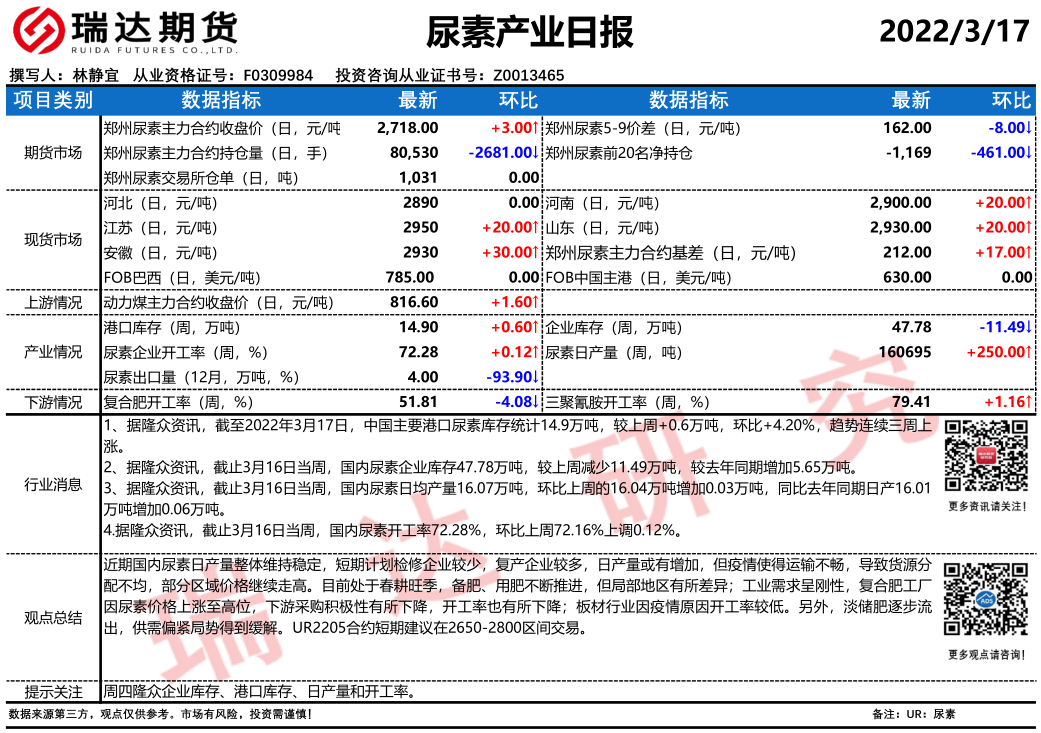Click the red up arrow beside +1.60
The image size is (1041, 733).
(536, 302)
